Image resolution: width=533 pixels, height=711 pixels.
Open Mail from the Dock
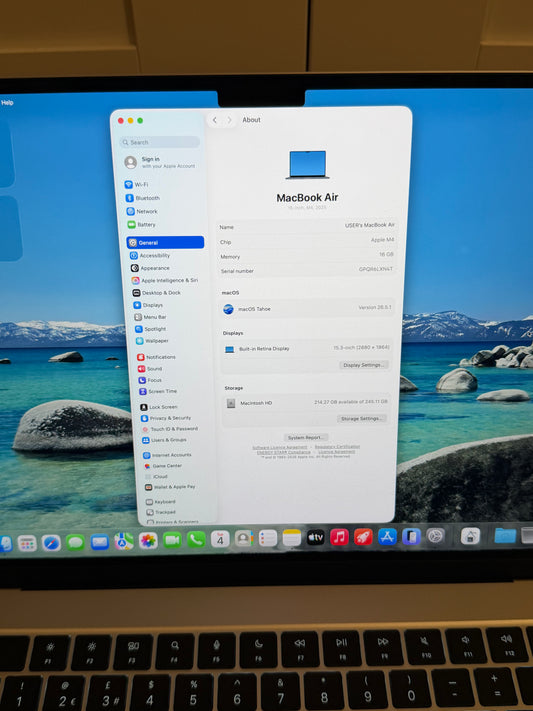[x=99, y=542]
